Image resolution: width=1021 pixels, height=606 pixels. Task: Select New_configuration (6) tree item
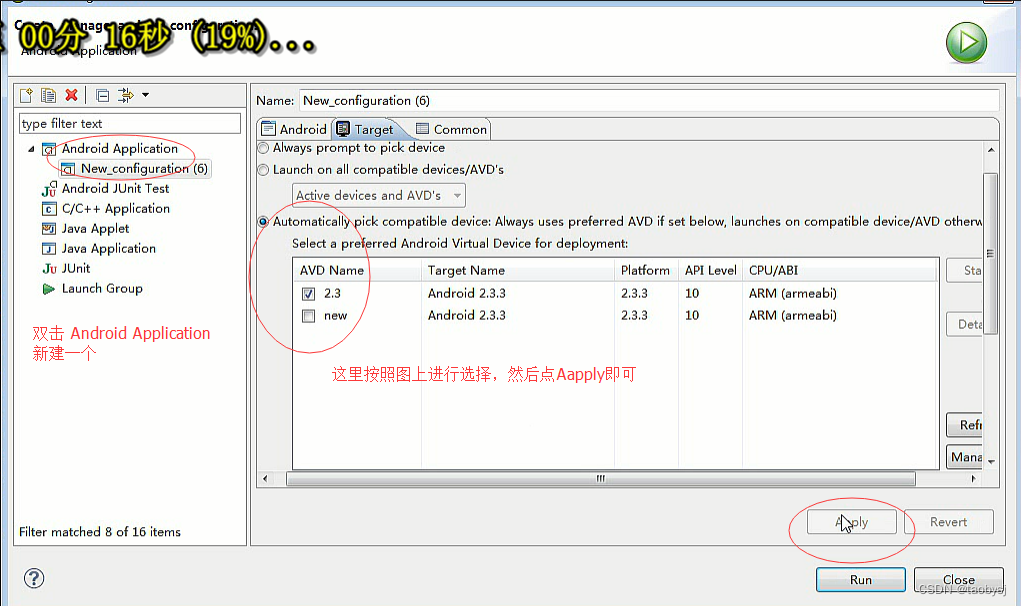[144, 169]
